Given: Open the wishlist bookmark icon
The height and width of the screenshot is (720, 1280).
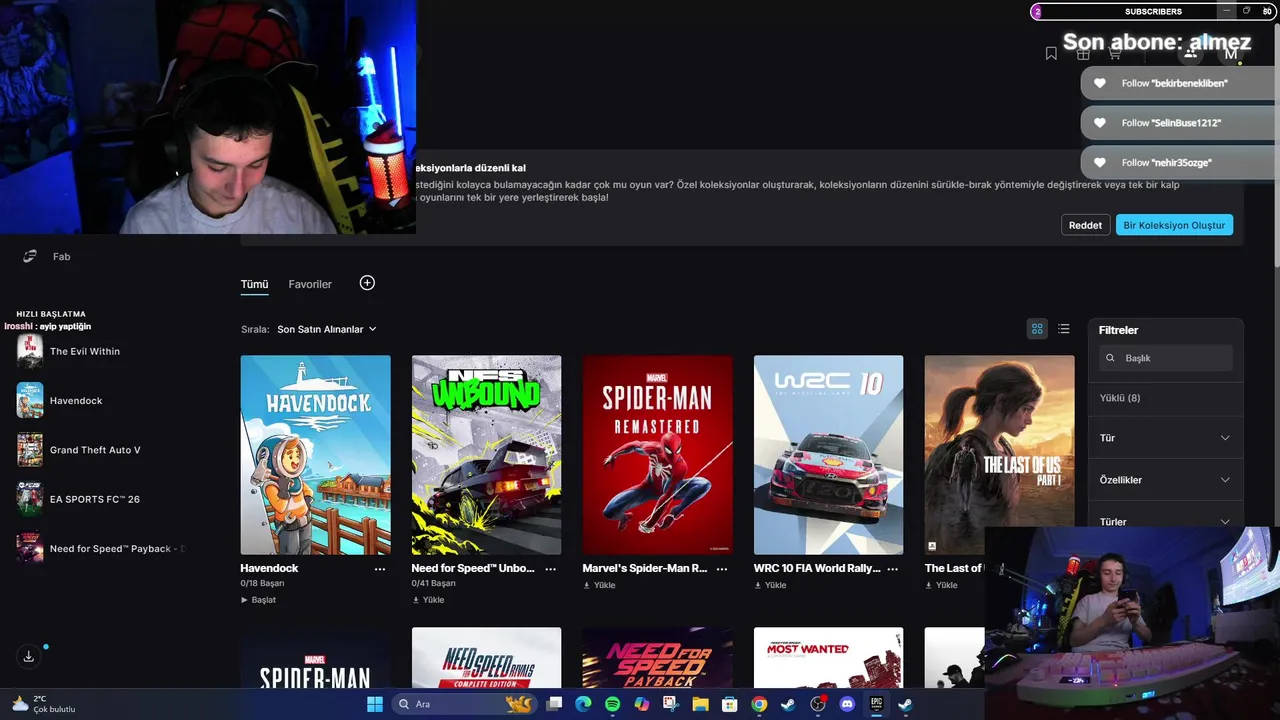Looking at the screenshot, I should pyautogui.click(x=1051, y=54).
